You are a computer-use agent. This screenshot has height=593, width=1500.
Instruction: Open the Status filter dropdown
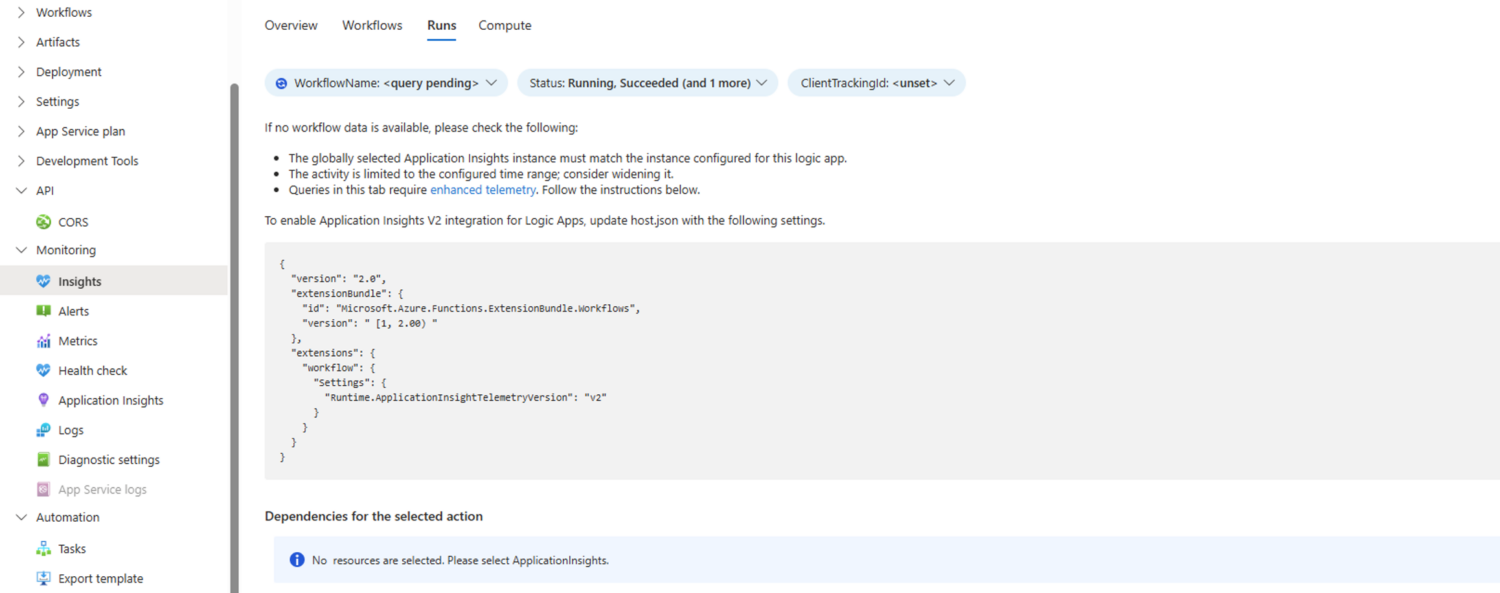(647, 83)
